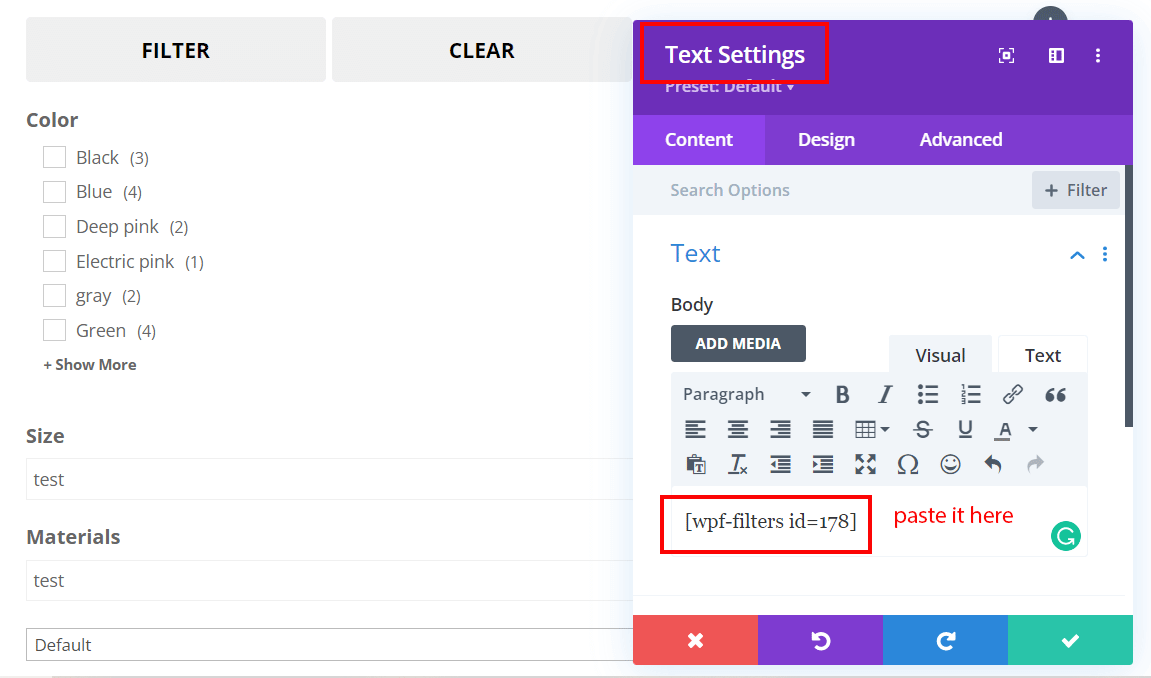Click the CLEAR button
1151x678 pixels.
(482, 50)
